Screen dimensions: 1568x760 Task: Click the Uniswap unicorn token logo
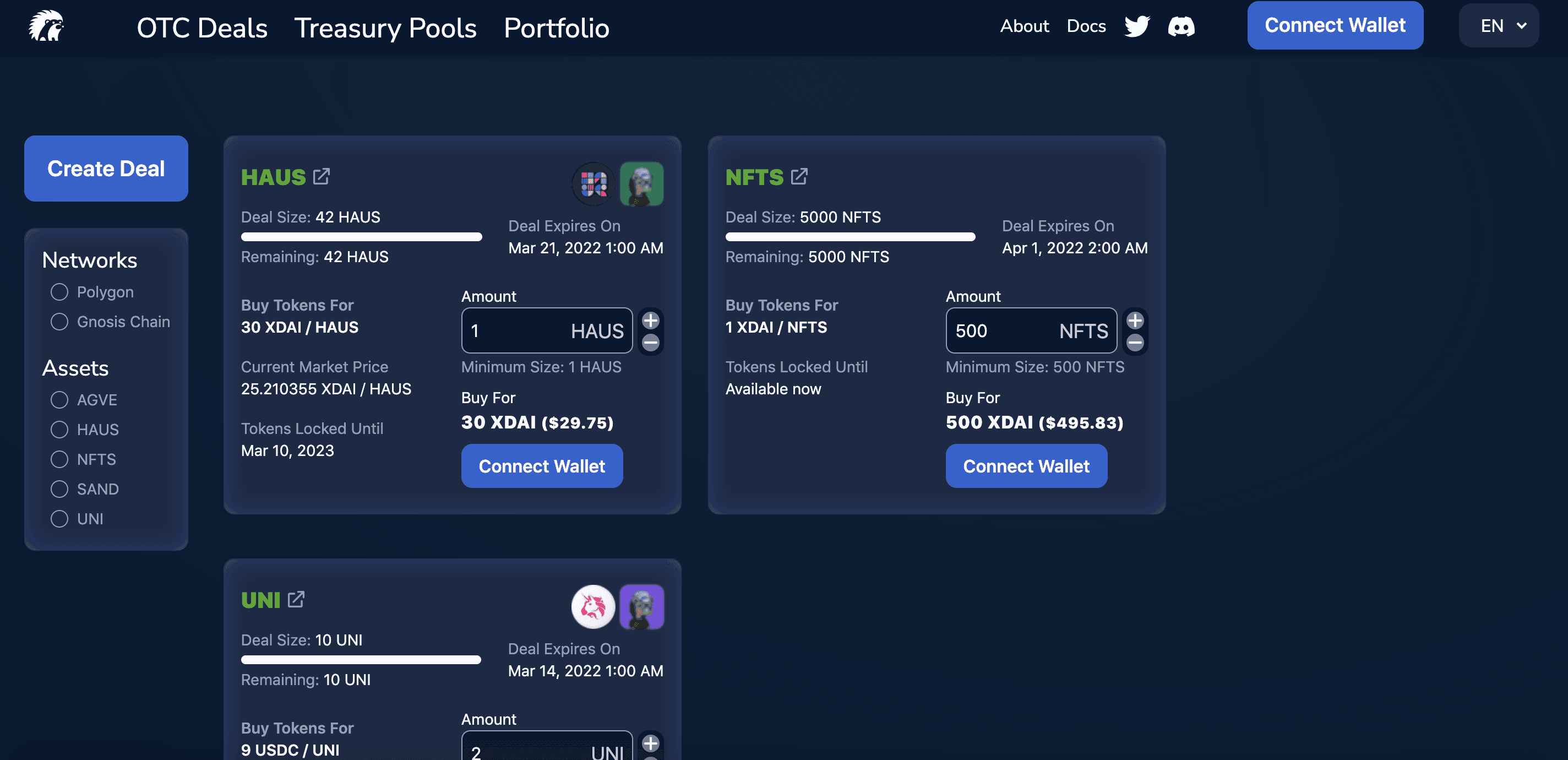click(x=593, y=606)
